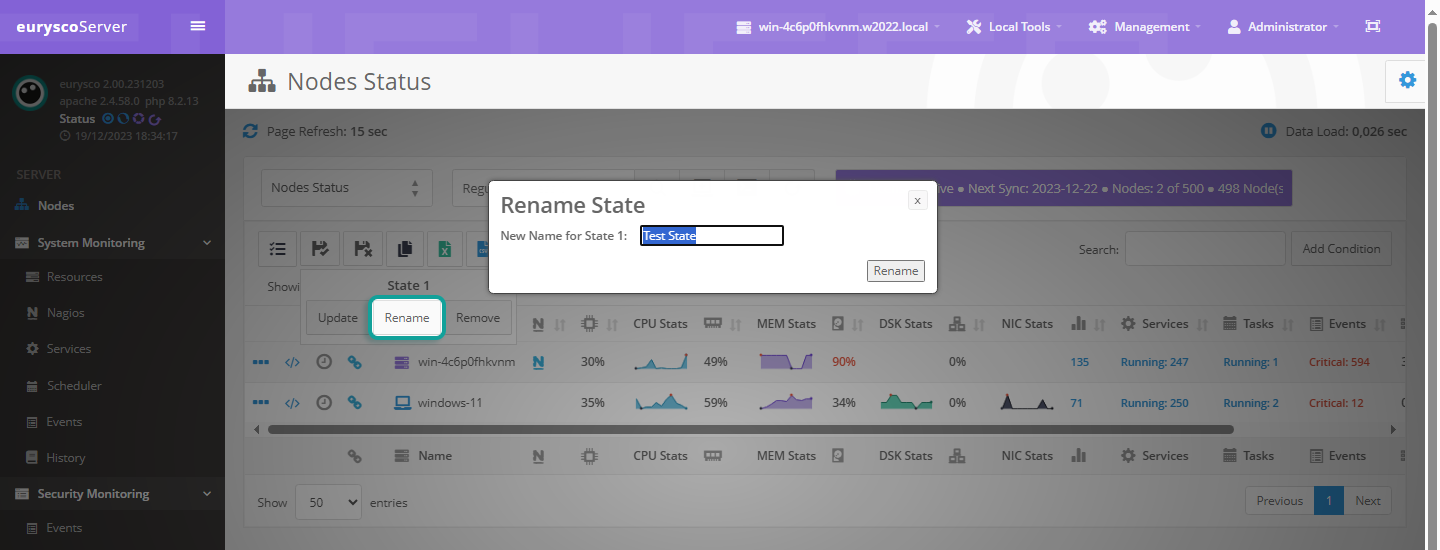The height and width of the screenshot is (550, 1440).
Task: Click clock icon in win-4c6p0fhkvnm row
Action: pos(324,361)
